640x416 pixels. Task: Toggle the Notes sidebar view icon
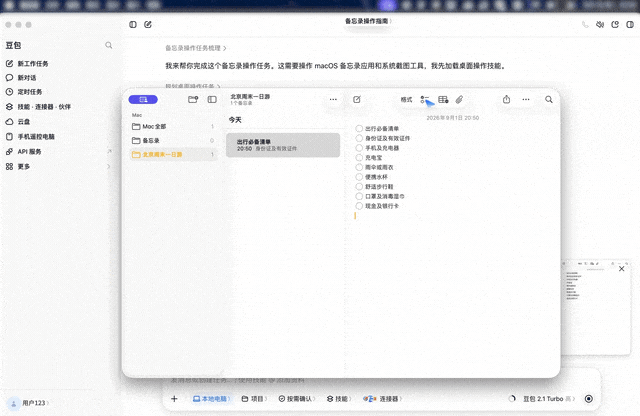[x=212, y=99]
